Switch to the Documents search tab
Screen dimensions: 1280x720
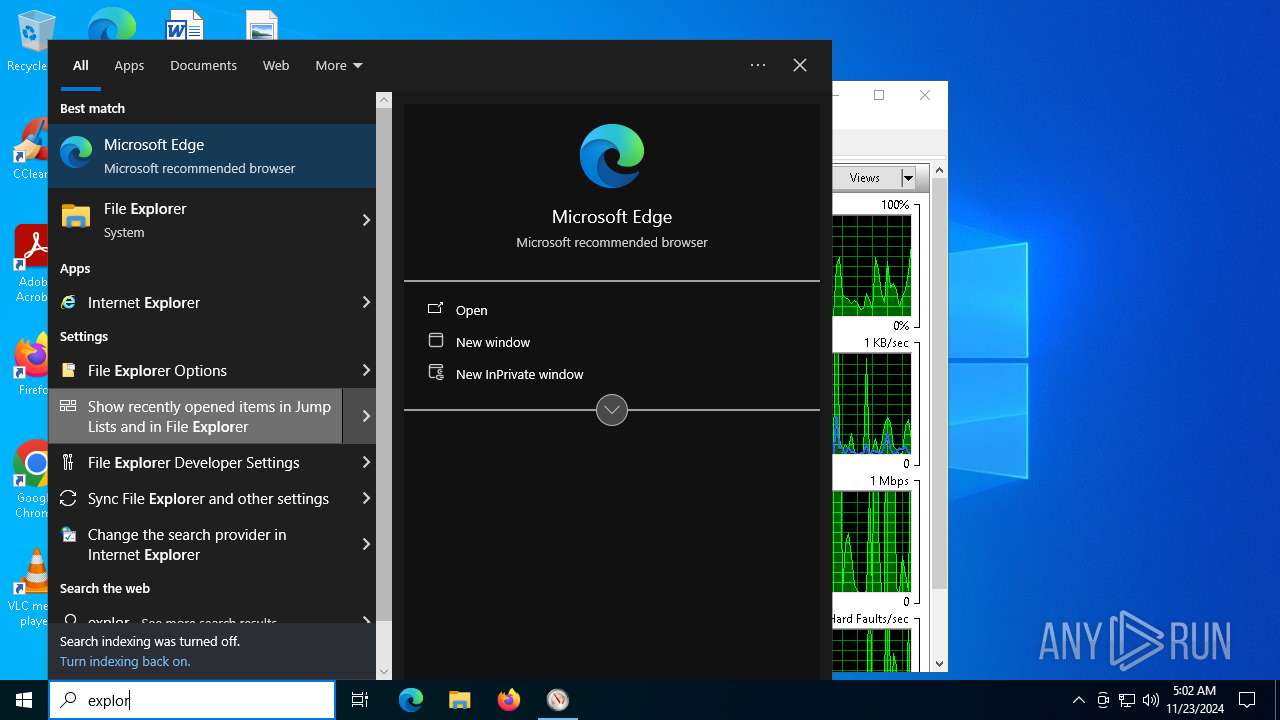[x=203, y=65]
